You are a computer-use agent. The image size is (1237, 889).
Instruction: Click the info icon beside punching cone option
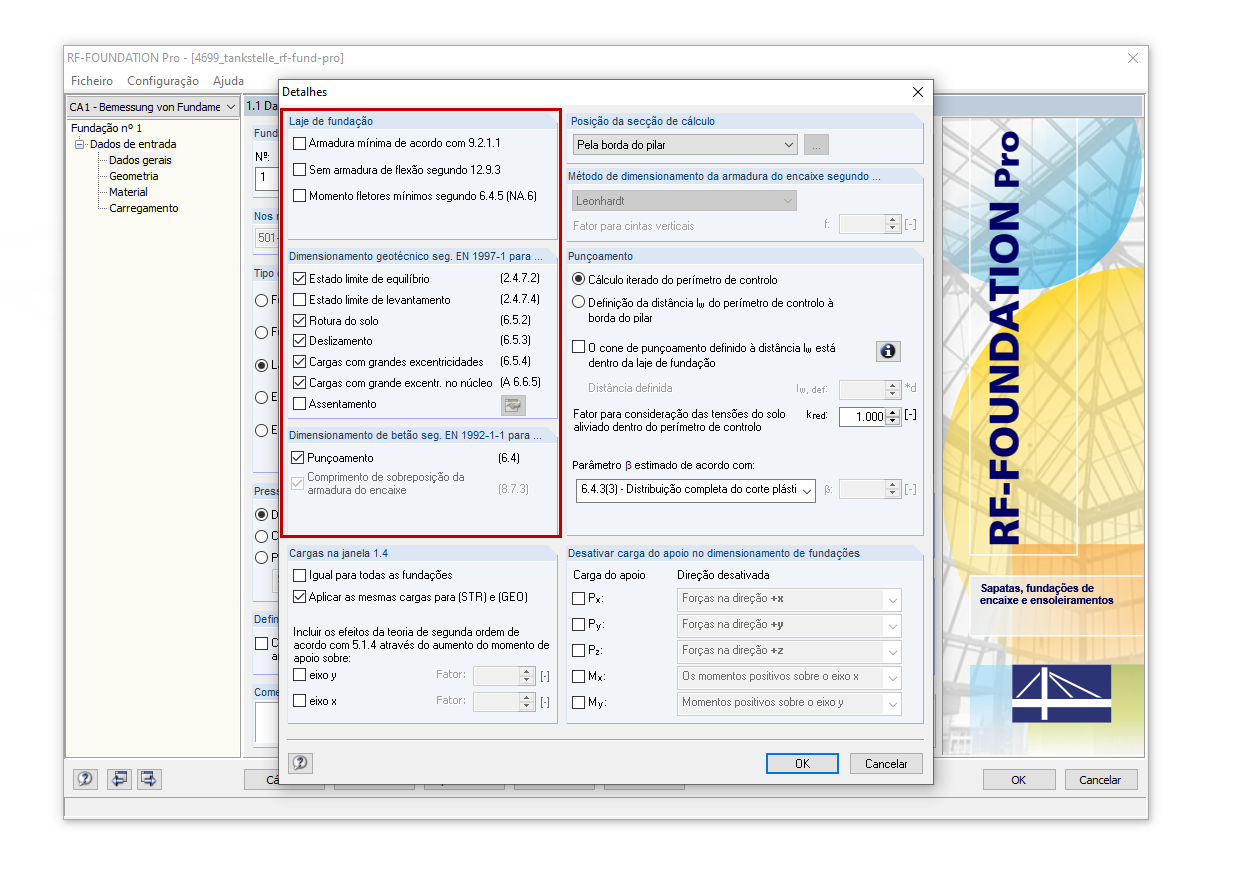pyautogui.click(x=889, y=351)
